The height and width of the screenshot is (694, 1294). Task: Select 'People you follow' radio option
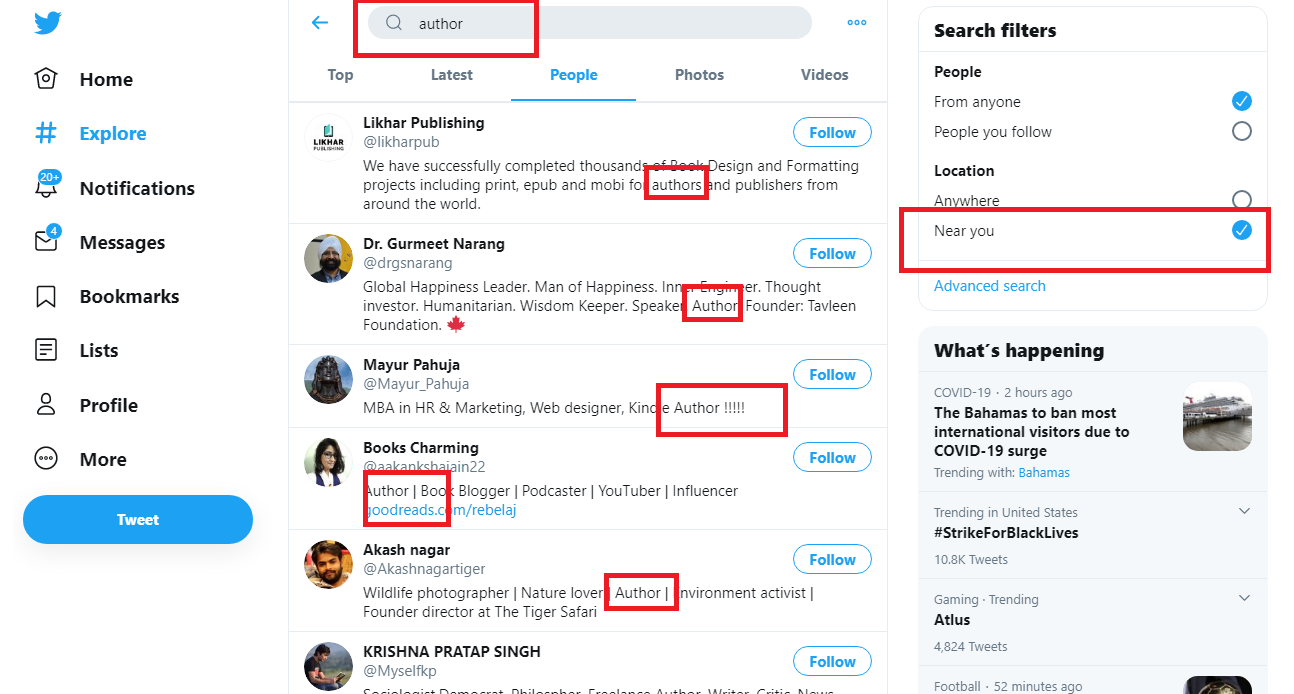(x=1241, y=131)
